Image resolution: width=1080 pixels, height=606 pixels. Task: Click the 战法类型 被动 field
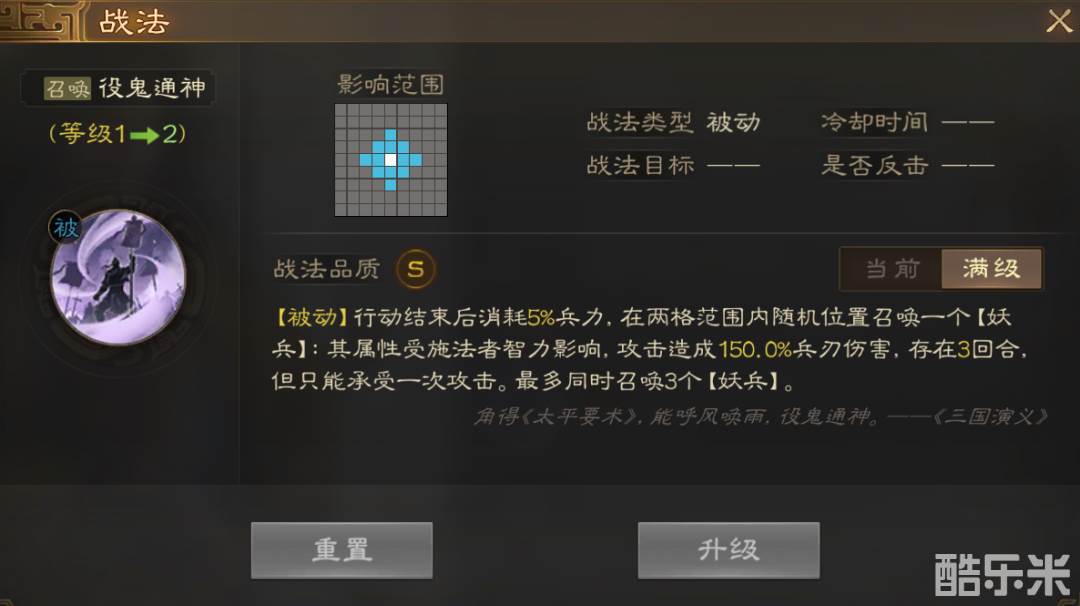click(673, 123)
